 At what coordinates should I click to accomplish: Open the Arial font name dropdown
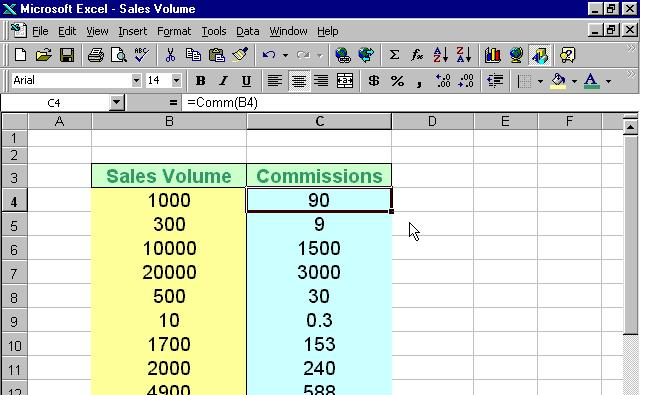click(136, 80)
